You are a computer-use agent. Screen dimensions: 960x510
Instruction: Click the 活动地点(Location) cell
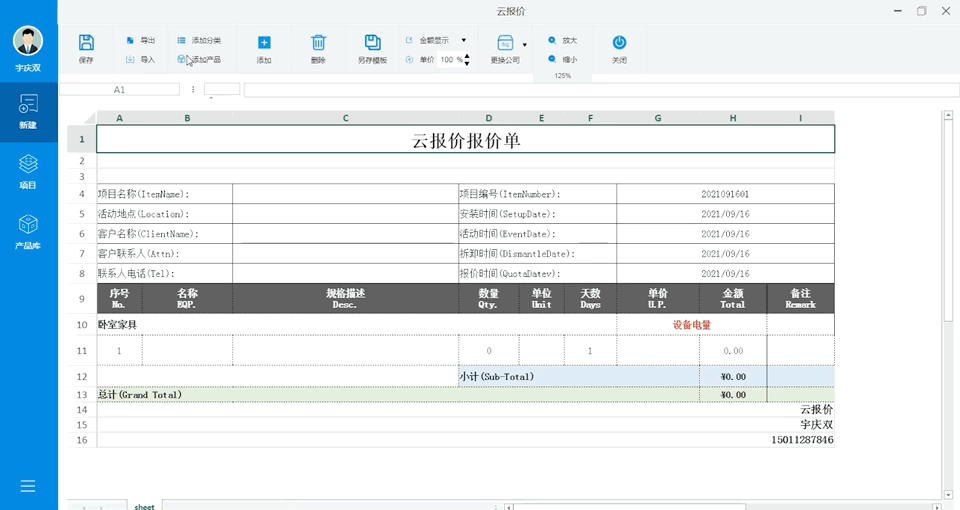click(165, 214)
